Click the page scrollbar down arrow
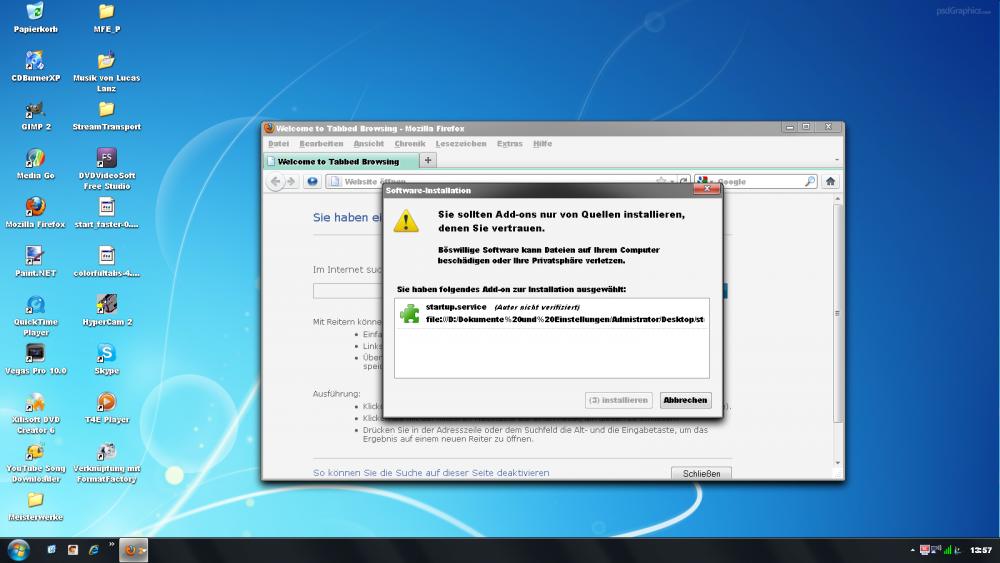This screenshot has width=1000, height=563. point(837,463)
